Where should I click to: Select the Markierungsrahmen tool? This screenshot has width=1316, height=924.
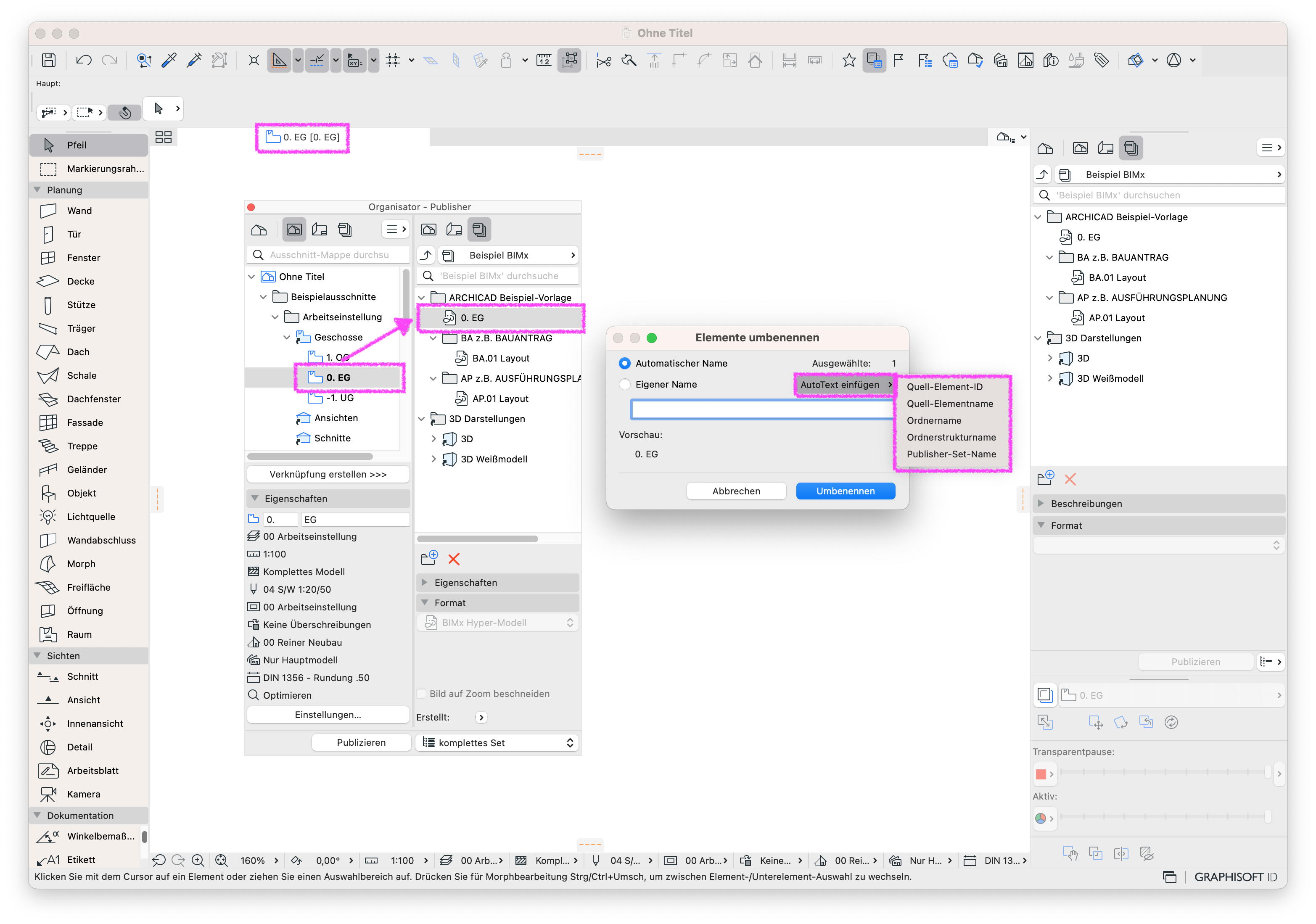[x=89, y=169]
